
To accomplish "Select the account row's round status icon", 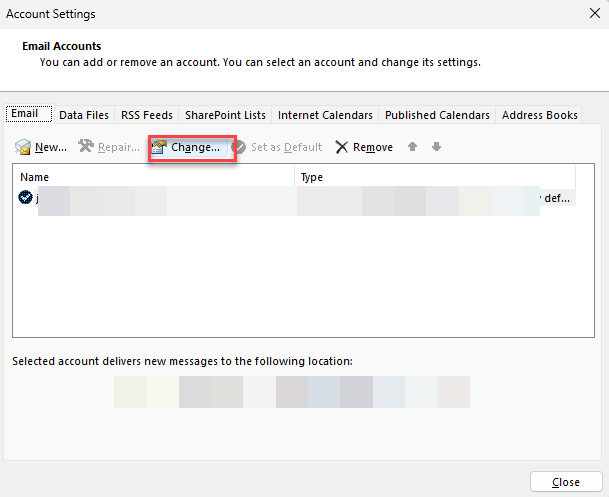I will pos(25,197).
